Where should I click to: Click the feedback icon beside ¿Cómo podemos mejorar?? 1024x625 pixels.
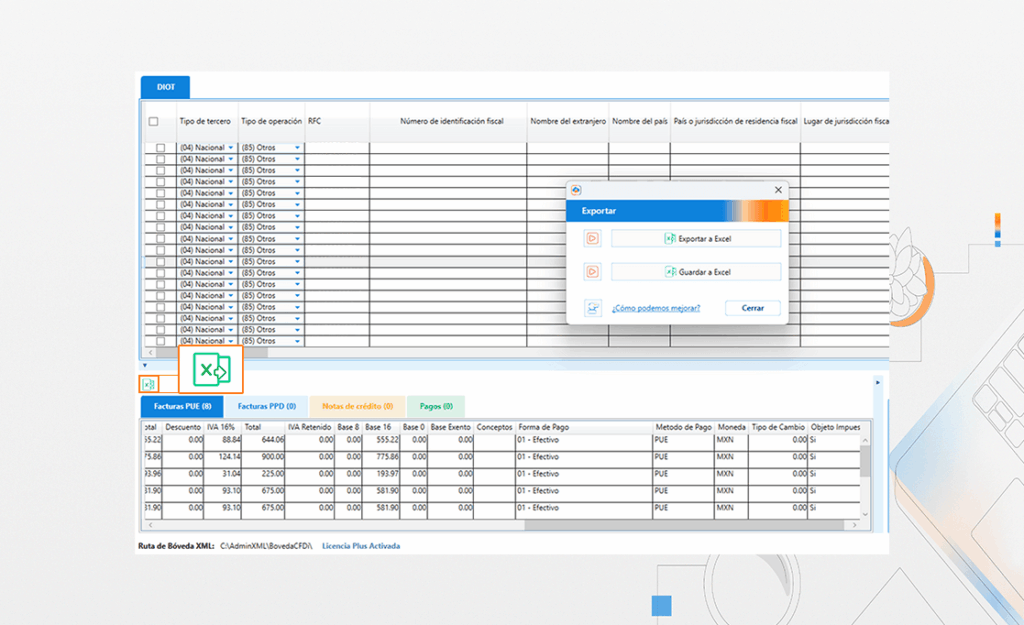coord(592,308)
